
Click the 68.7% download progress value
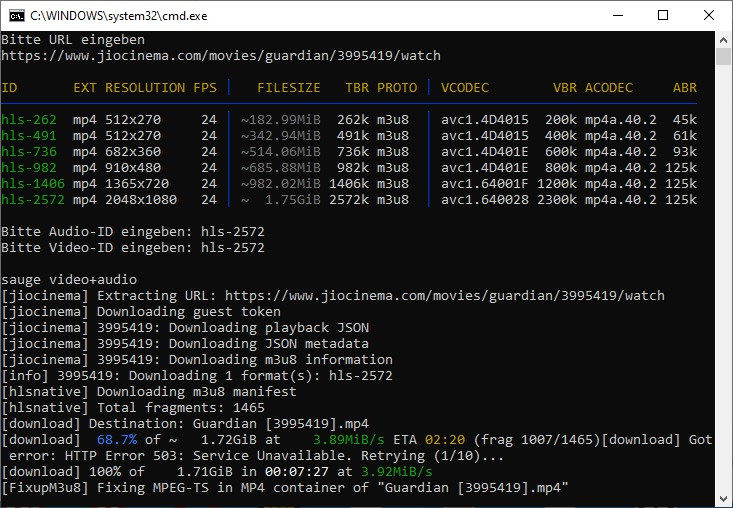[113, 439]
